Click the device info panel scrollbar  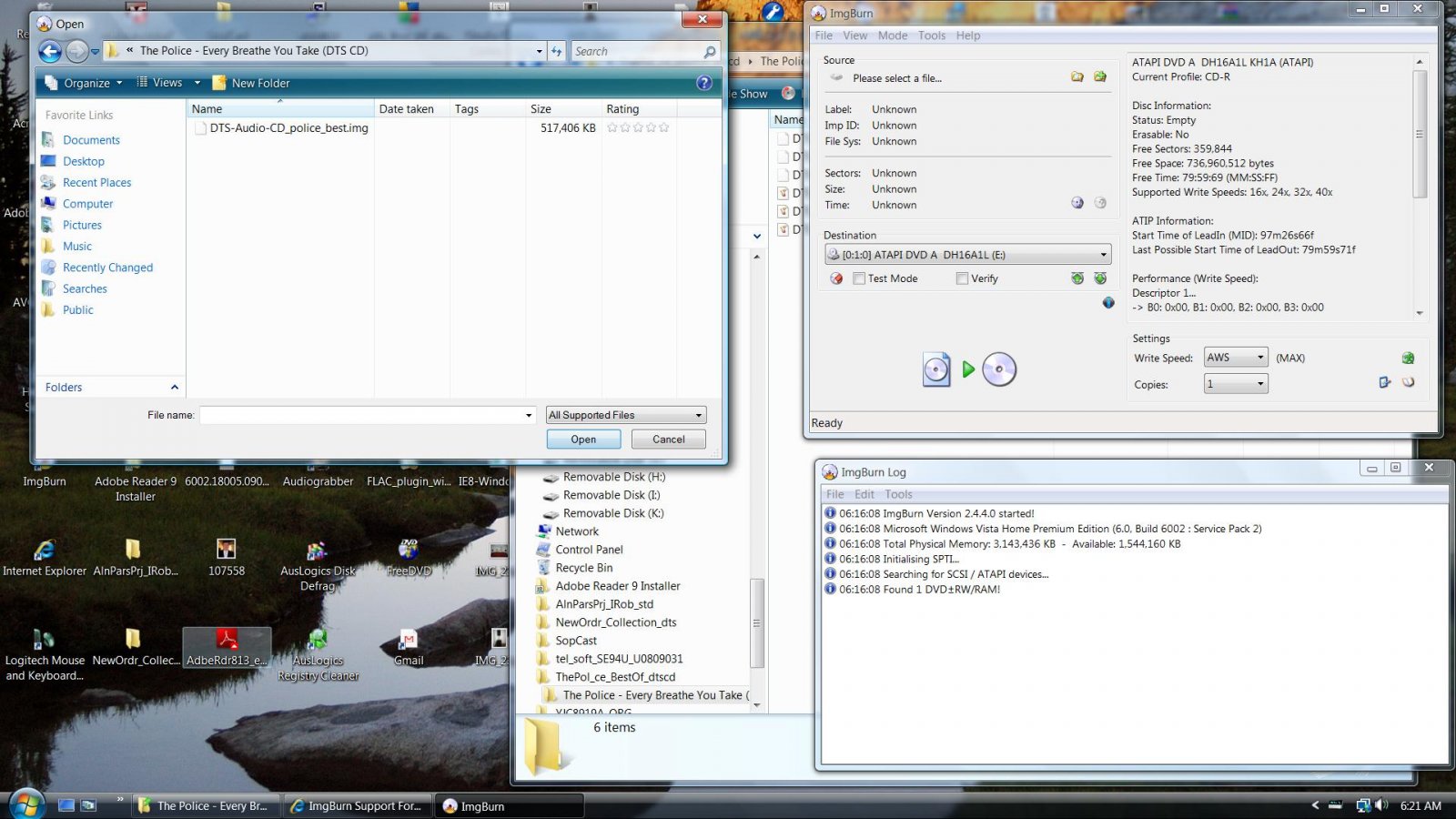tap(1420, 134)
